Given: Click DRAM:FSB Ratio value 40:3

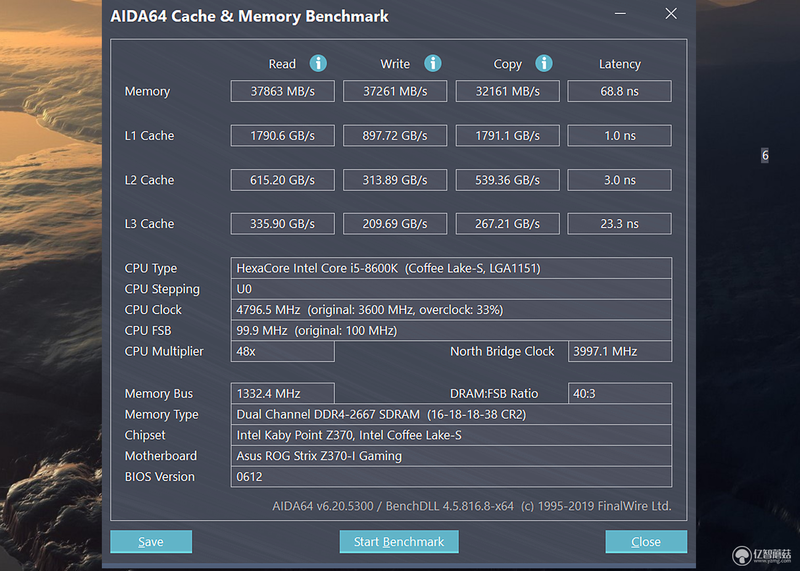Looking at the screenshot, I should click(x=620, y=393).
